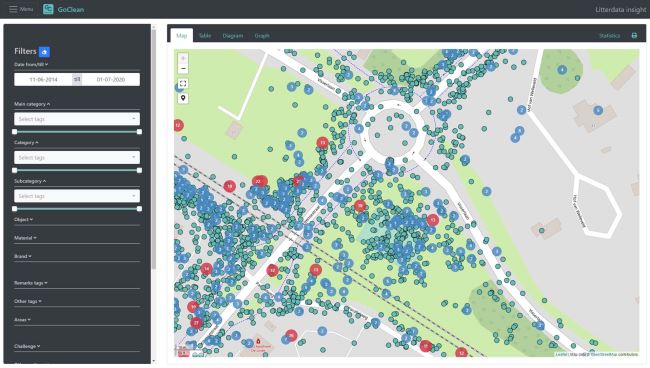The width and height of the screenshot is (650, 368).
Task: Click the Category range slider left handle
Action: (x=15, y=170)
